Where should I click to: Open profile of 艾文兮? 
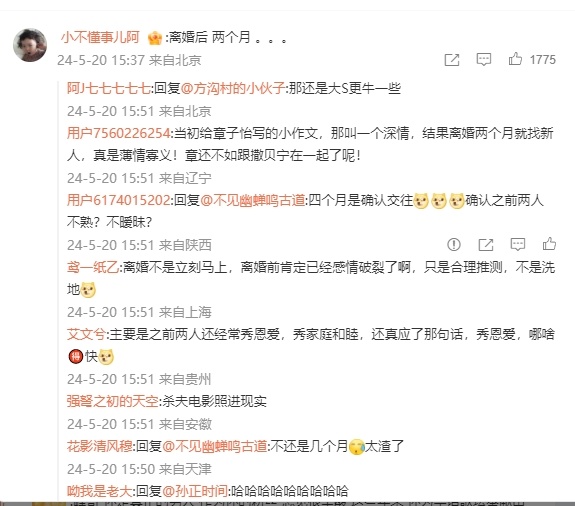[x=86, y=334]
